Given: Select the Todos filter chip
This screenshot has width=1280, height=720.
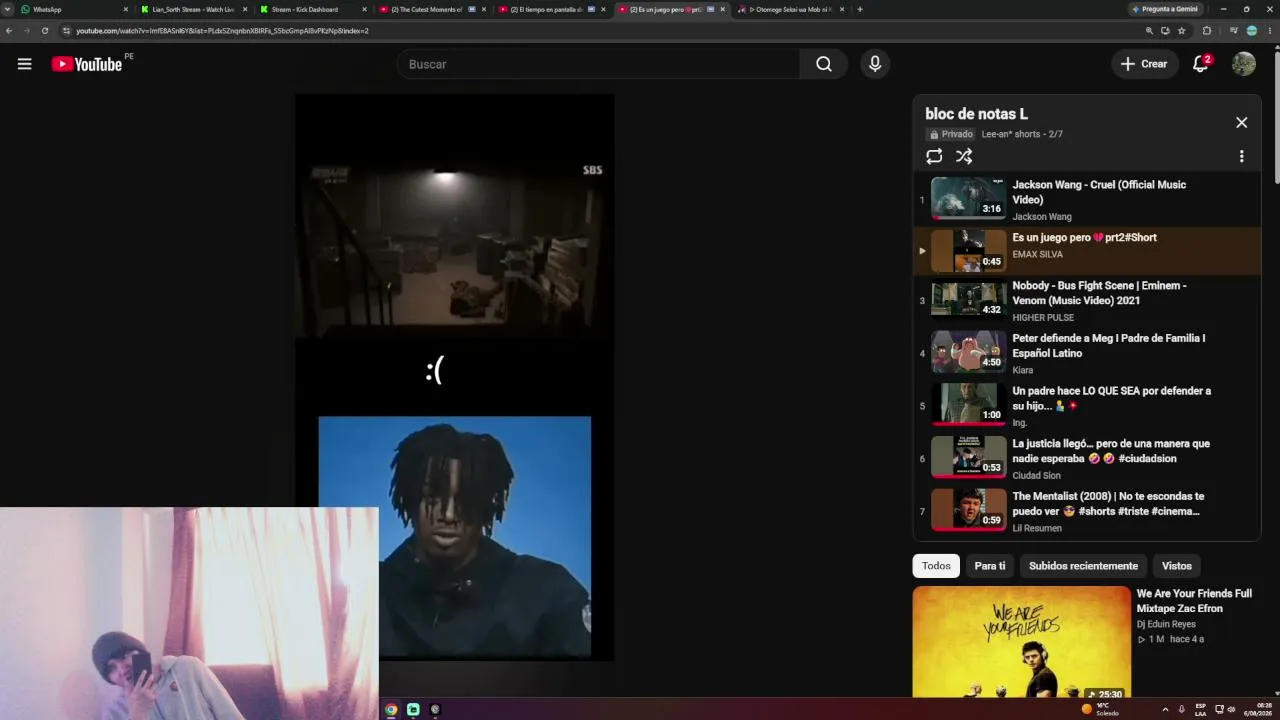Looking at the screenshot, I should [936, 566].
